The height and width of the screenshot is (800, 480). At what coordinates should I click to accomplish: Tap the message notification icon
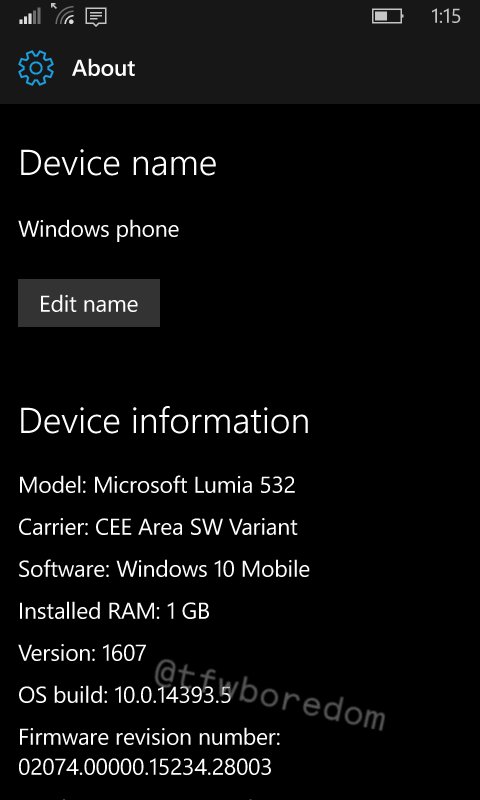point(96,17)
